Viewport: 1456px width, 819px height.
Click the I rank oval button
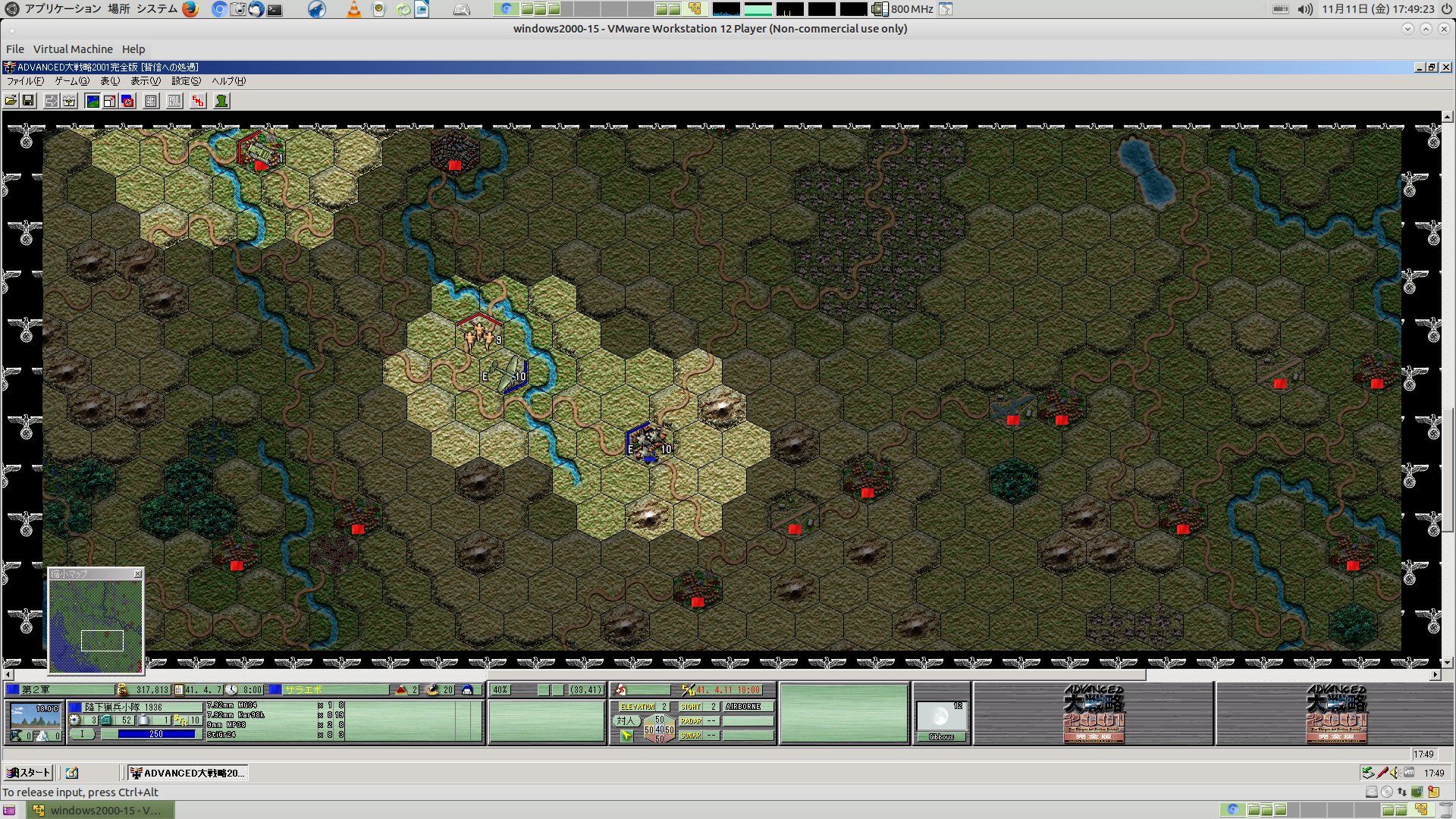coord(83,734)
